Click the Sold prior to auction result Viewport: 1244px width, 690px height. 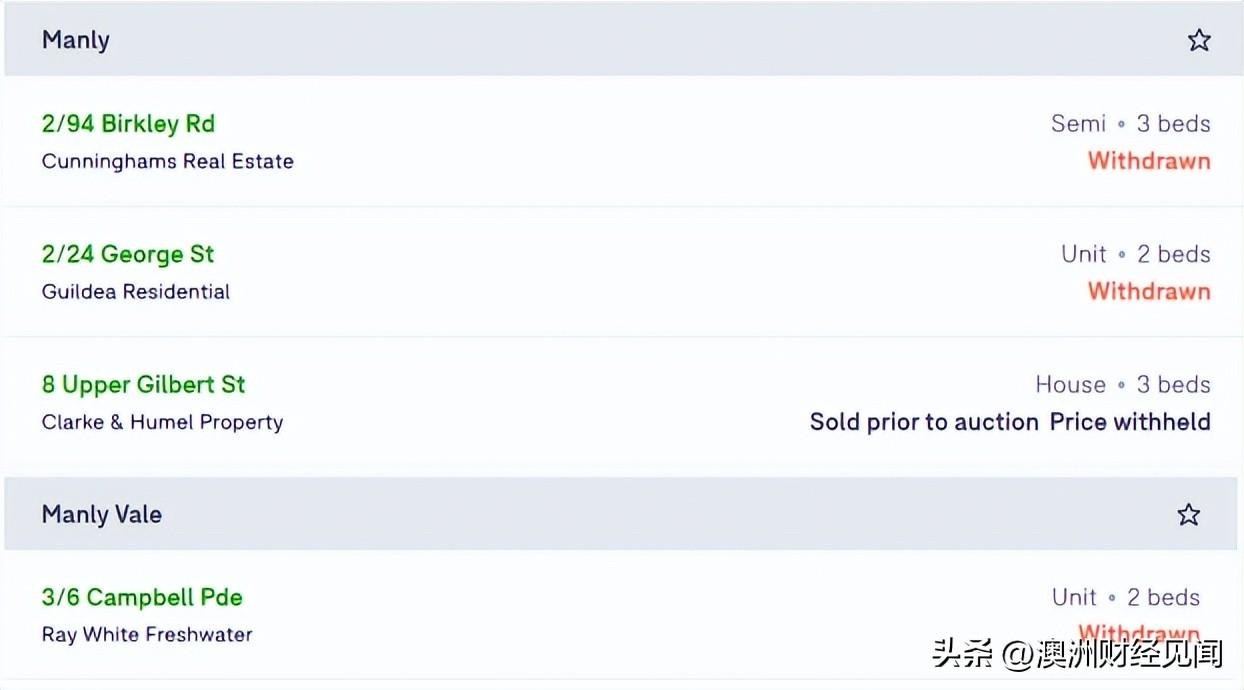pos(924,422)
